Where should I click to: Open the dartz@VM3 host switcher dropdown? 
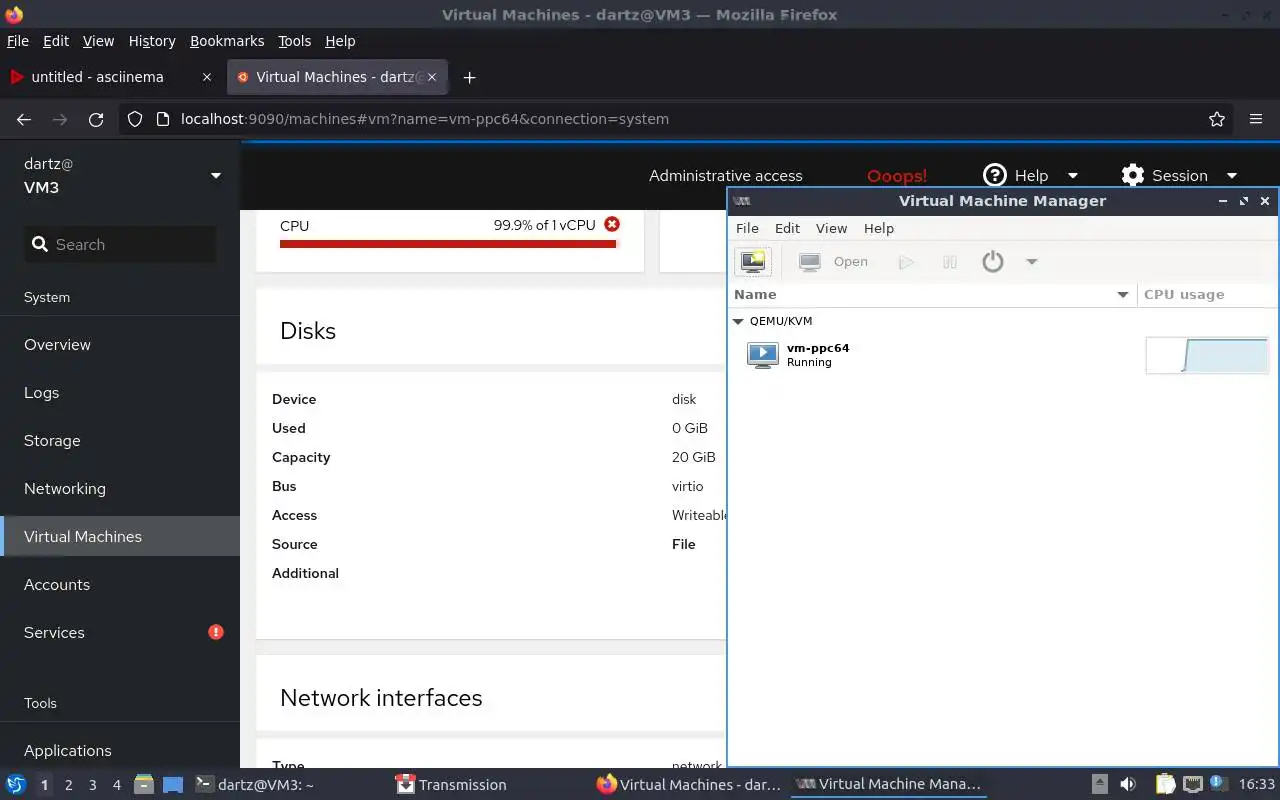(120, 176)
